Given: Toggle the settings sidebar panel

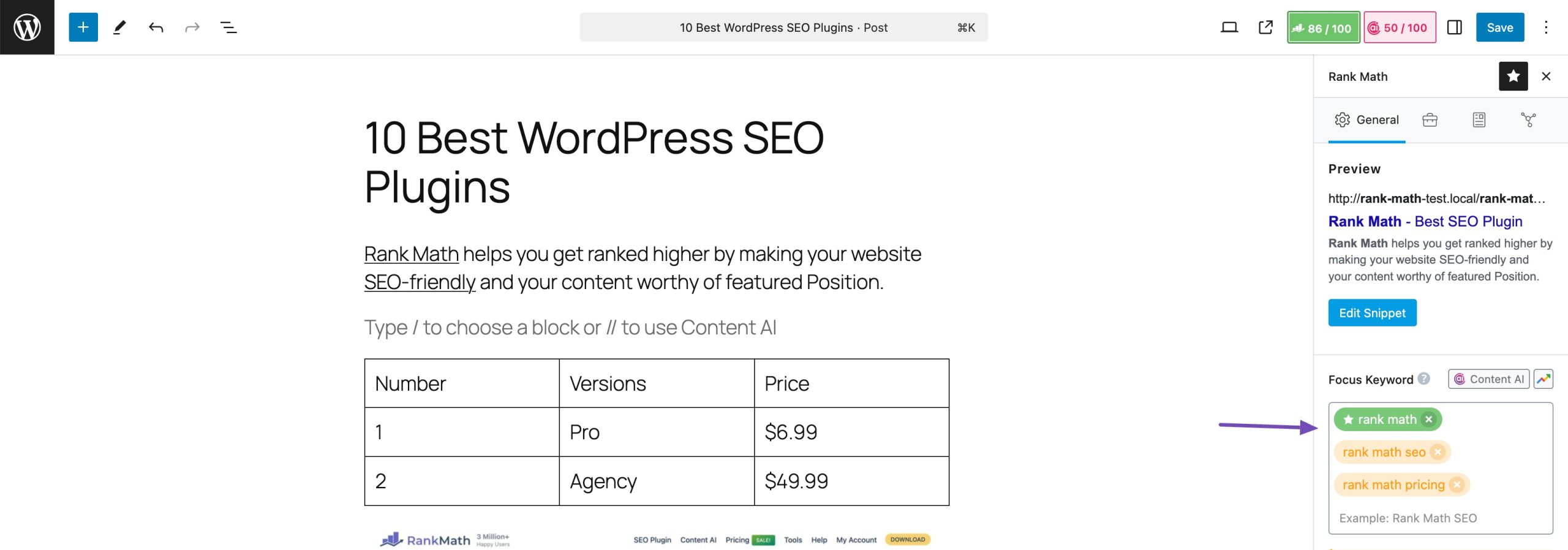Looking at the screenshot, I should click(1455, 27).
